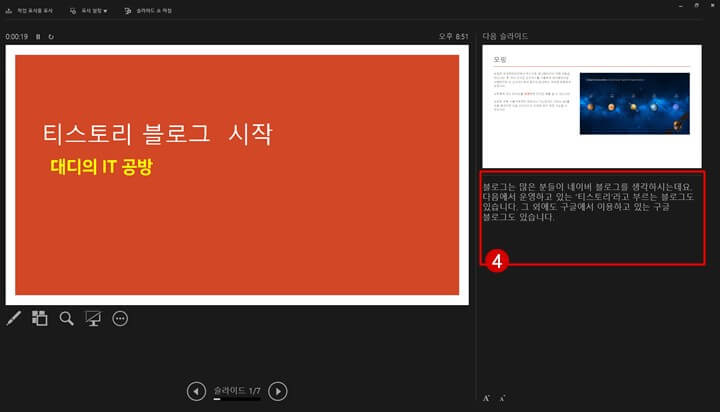Click the title '티스토리 블로그 시작'
Screen dimensions: 720x412
click(x=158, y=134)
